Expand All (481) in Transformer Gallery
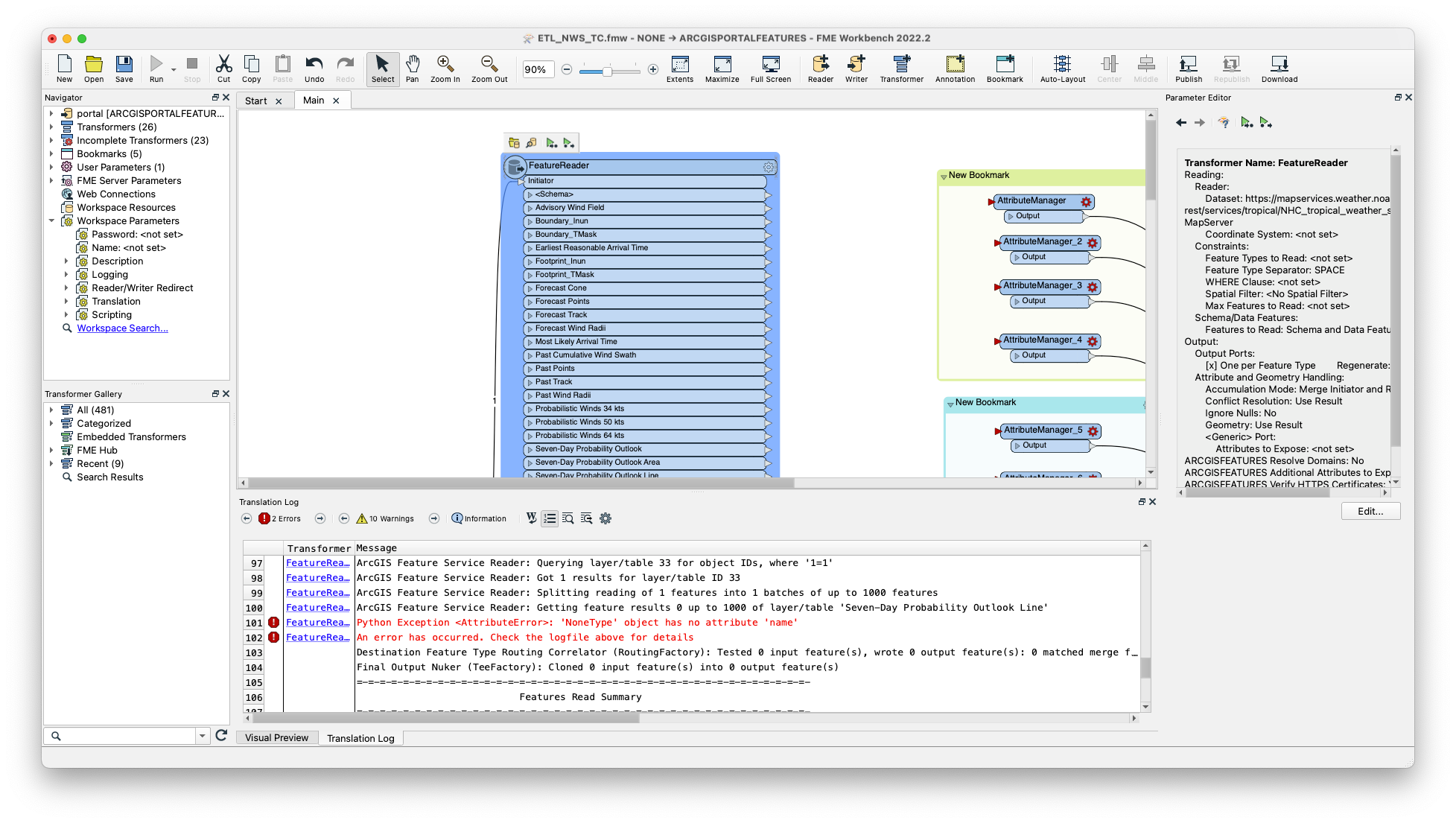 51,410
